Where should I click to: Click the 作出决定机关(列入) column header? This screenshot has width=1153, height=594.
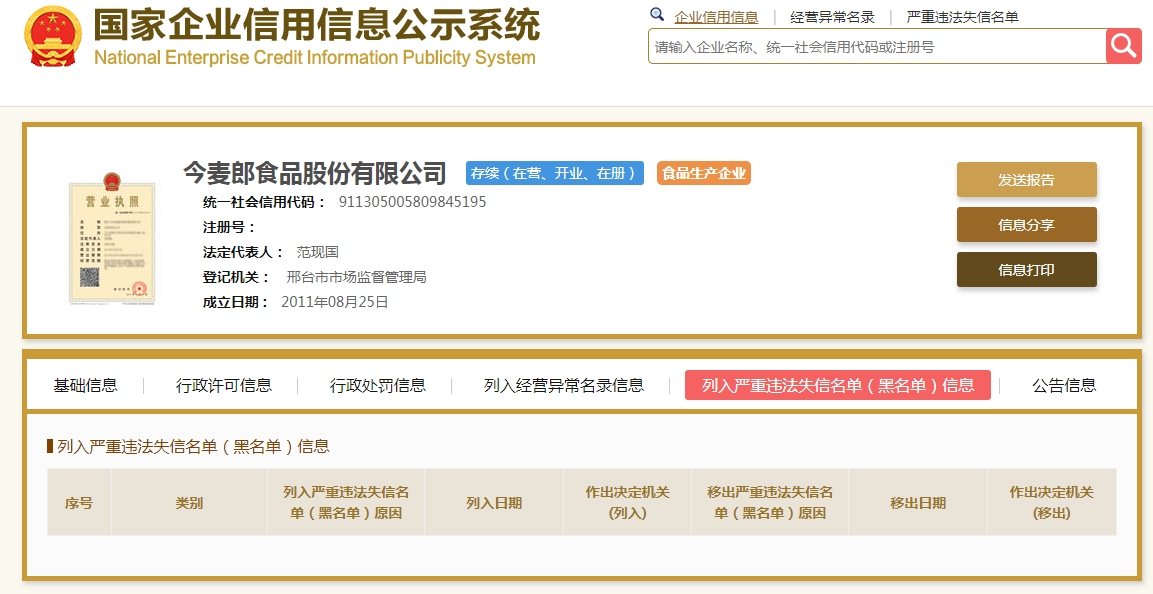click(627, 502)
